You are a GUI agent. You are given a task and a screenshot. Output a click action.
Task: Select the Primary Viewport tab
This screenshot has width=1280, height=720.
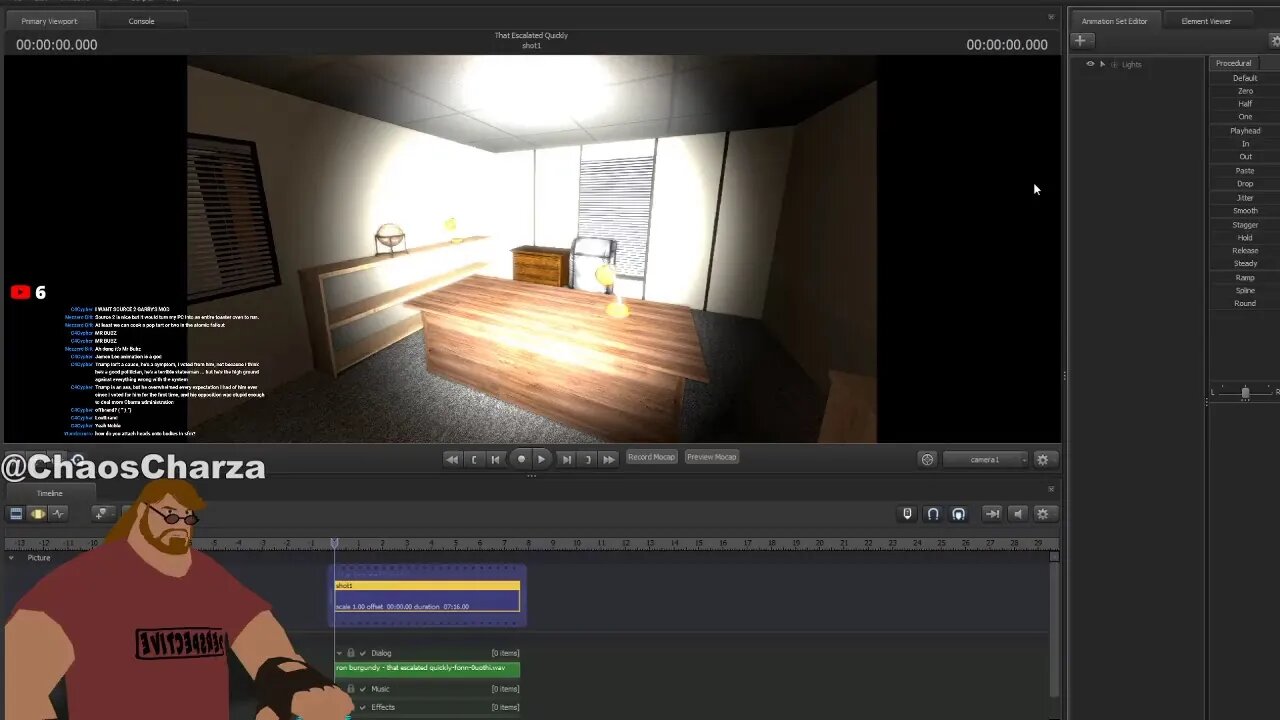(49, 20)
